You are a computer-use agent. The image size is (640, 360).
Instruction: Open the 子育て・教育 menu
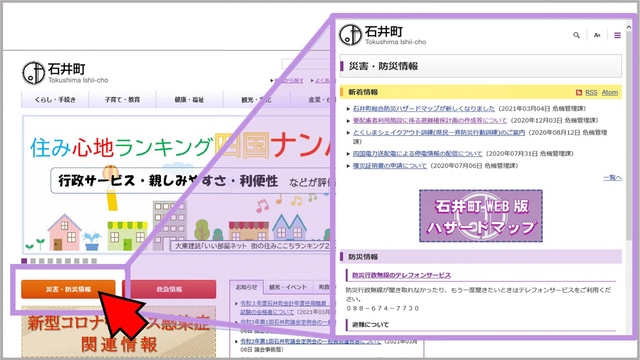click(122, 99)
